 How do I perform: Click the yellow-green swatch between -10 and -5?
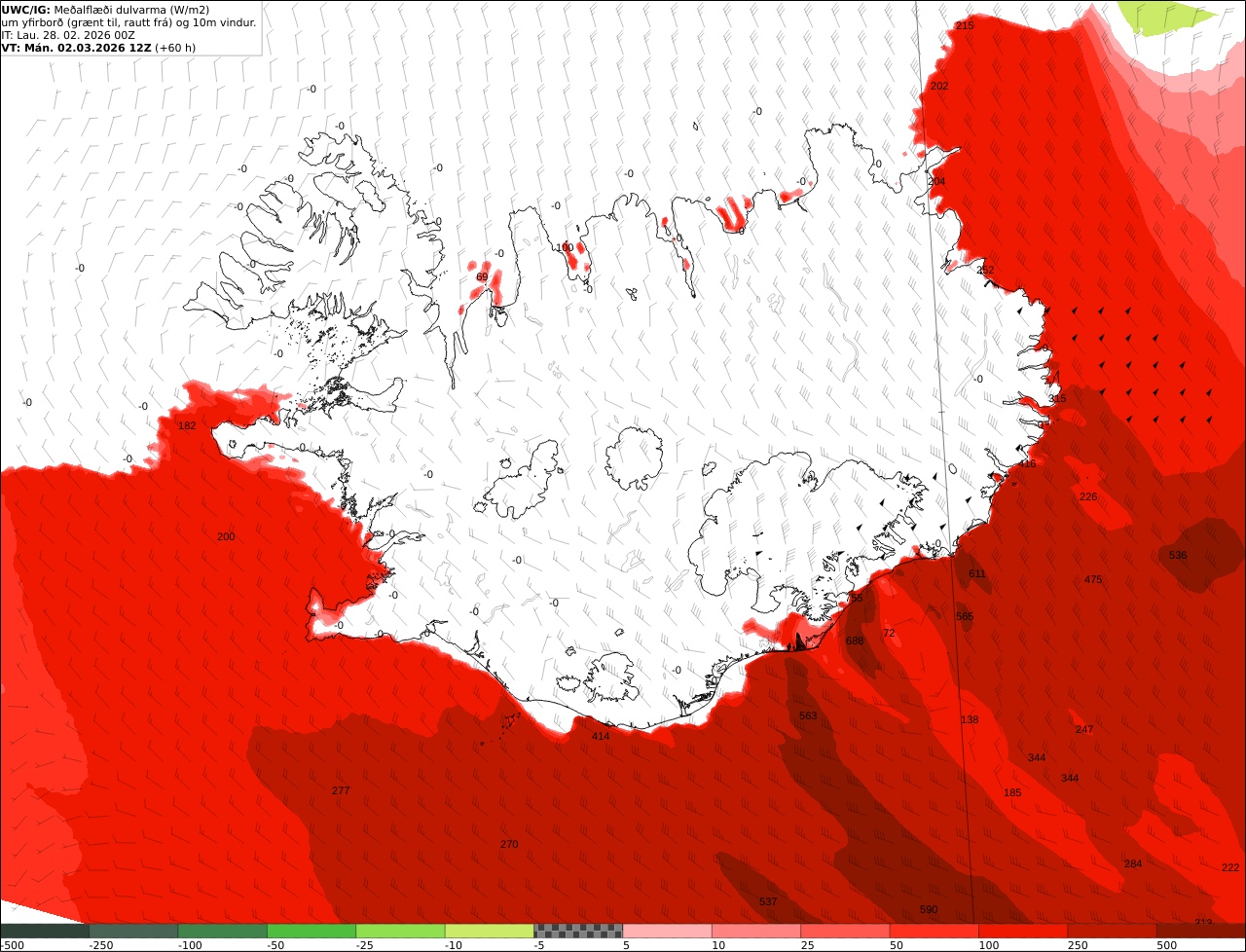coord(489,931)
